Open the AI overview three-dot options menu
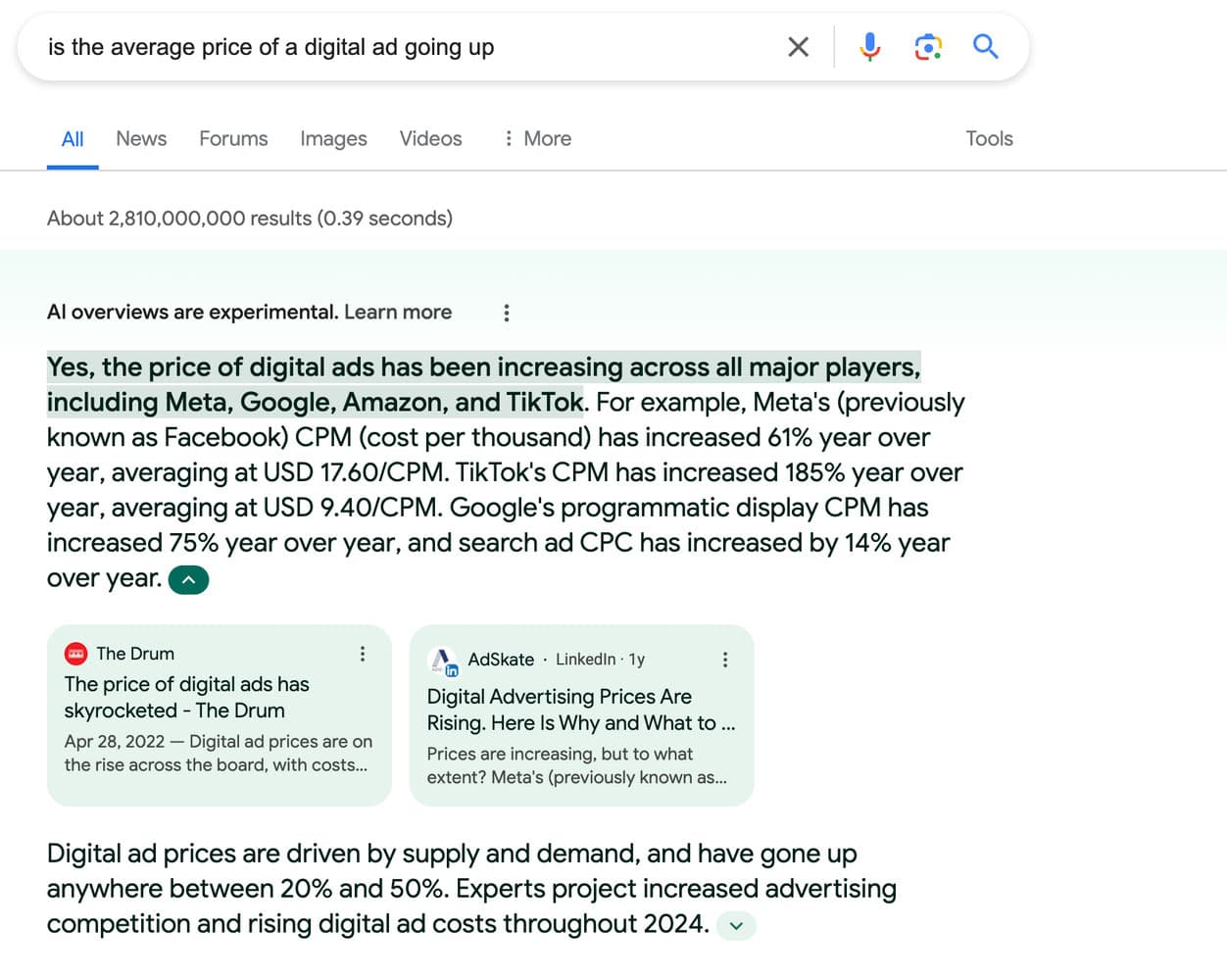1227x980 pixels. (x=506, y=313)
